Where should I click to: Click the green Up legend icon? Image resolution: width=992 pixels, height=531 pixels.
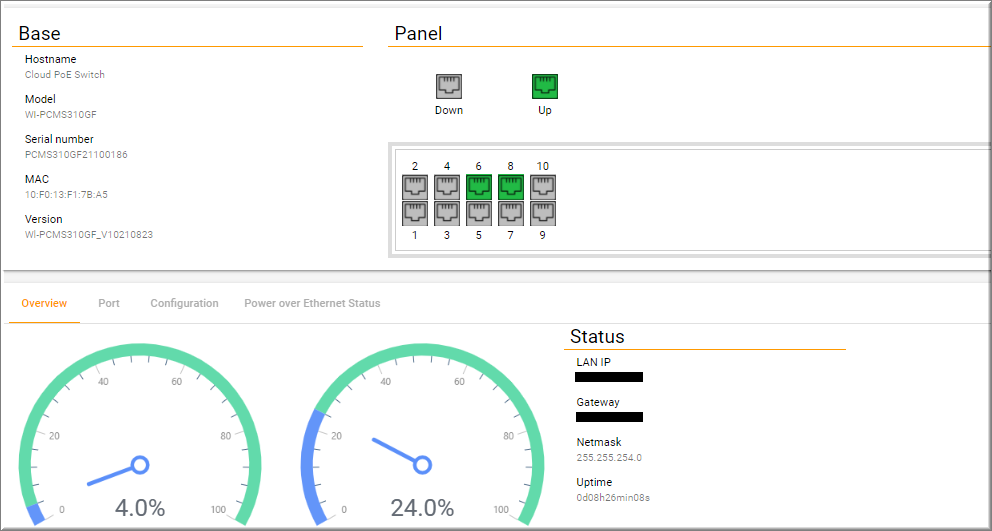coord(545,86)
